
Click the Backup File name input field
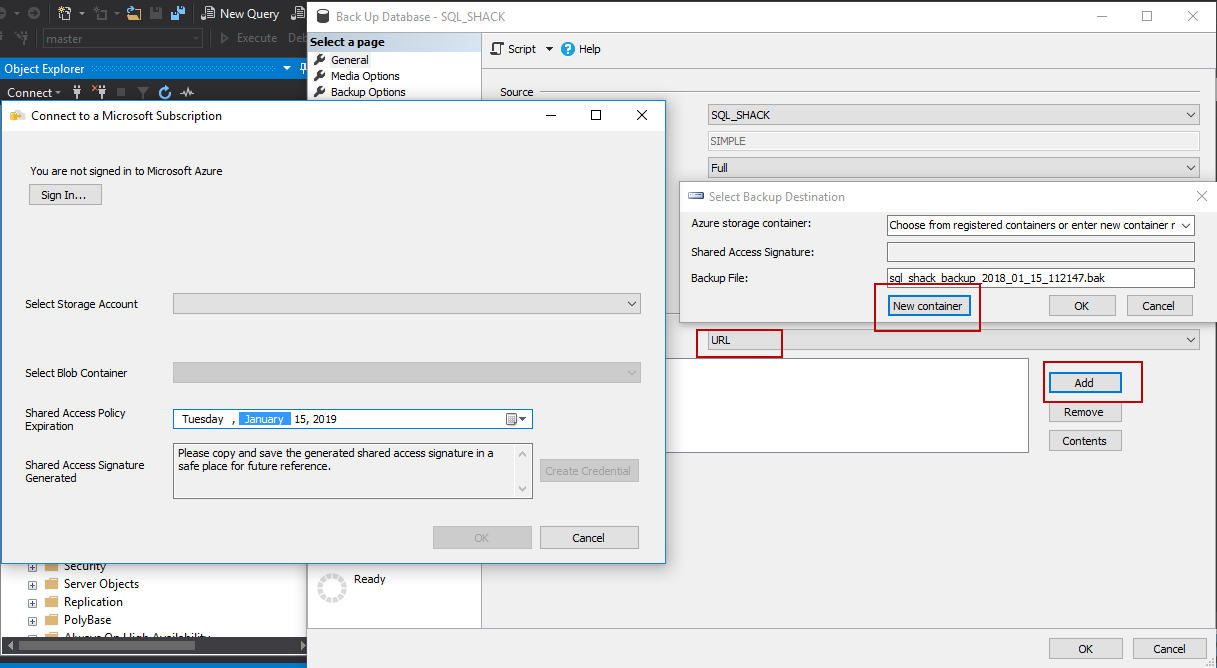(x=1041, y=278)
